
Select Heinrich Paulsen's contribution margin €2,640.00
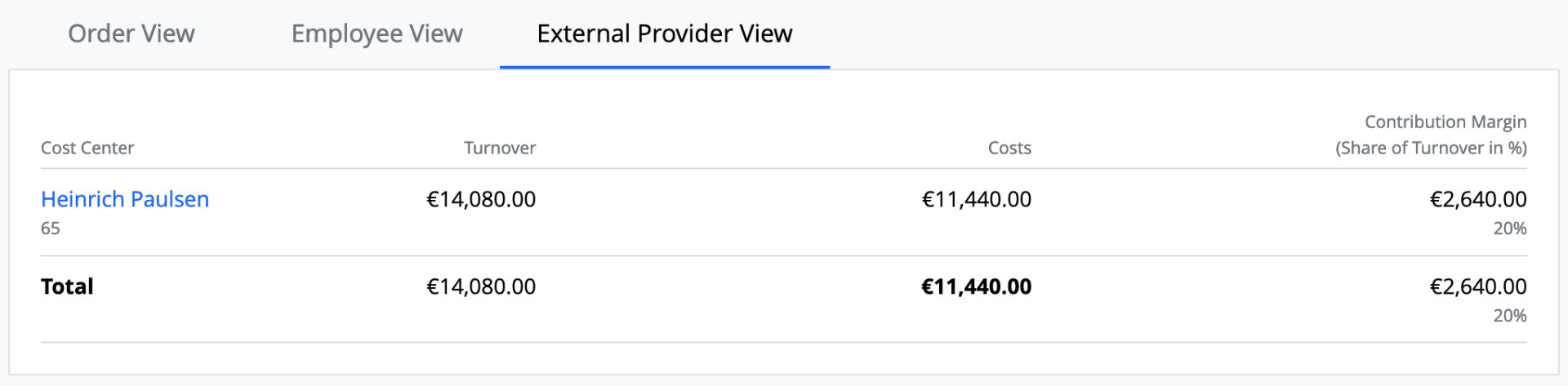coord(1477,199)
